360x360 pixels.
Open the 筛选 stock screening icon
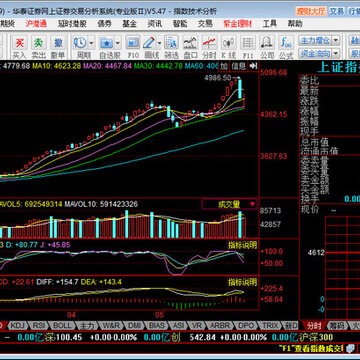pos(171,43)
